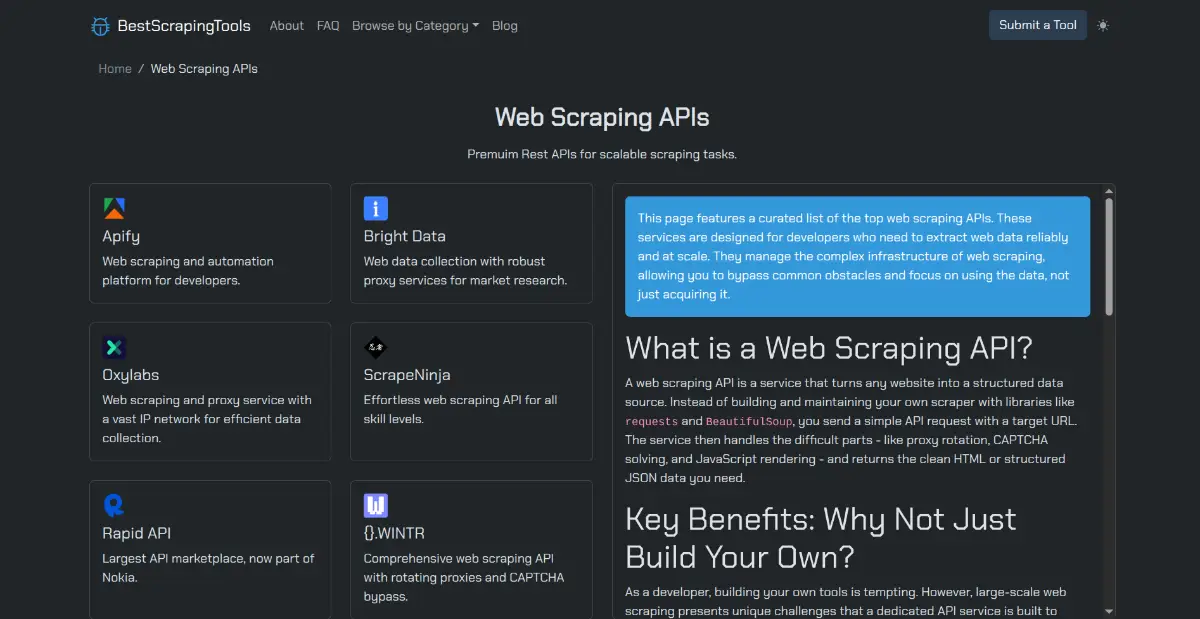The image size is (1200, 619).
Task: Open the Bright Data tool card
Action: click(471, 243)
